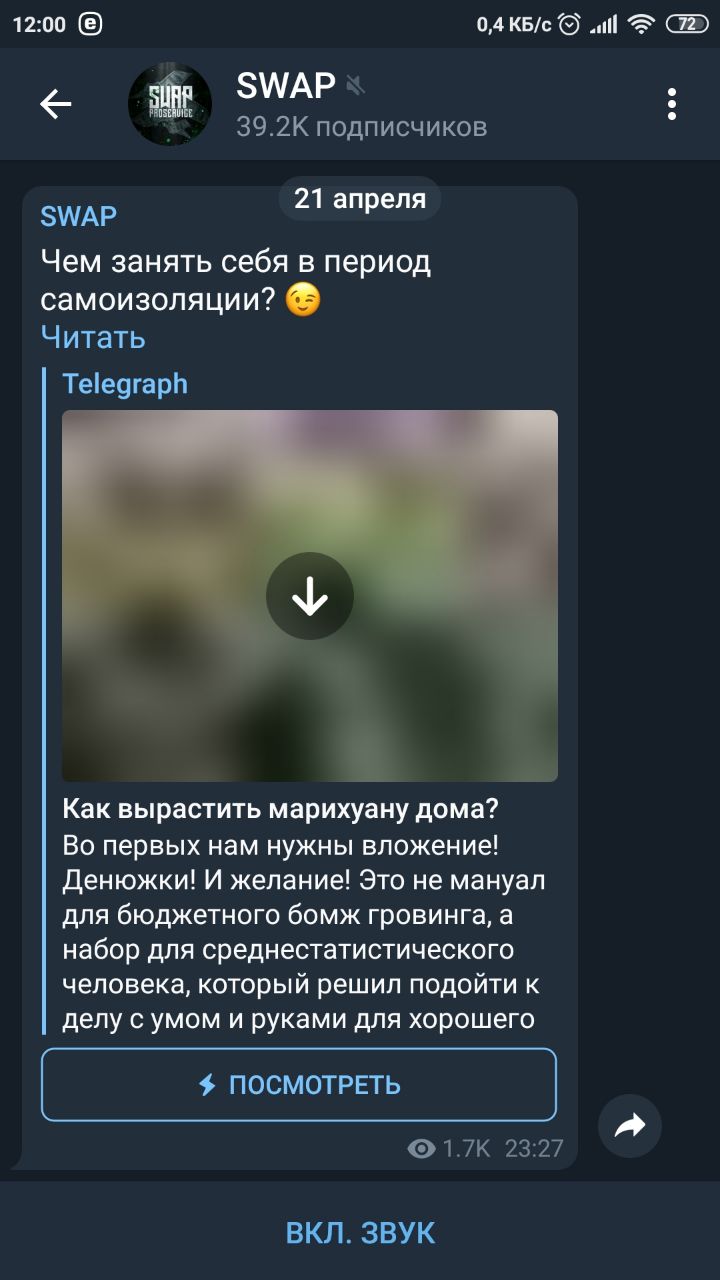Open the Читать link

point(93,337)
